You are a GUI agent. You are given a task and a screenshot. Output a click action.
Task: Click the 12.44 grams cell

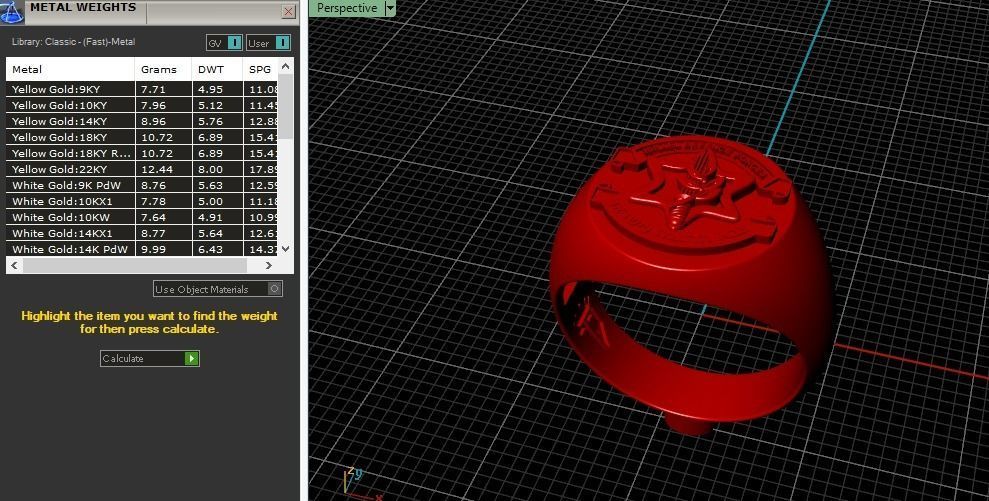pyautogui.click(x=163, y=169)
